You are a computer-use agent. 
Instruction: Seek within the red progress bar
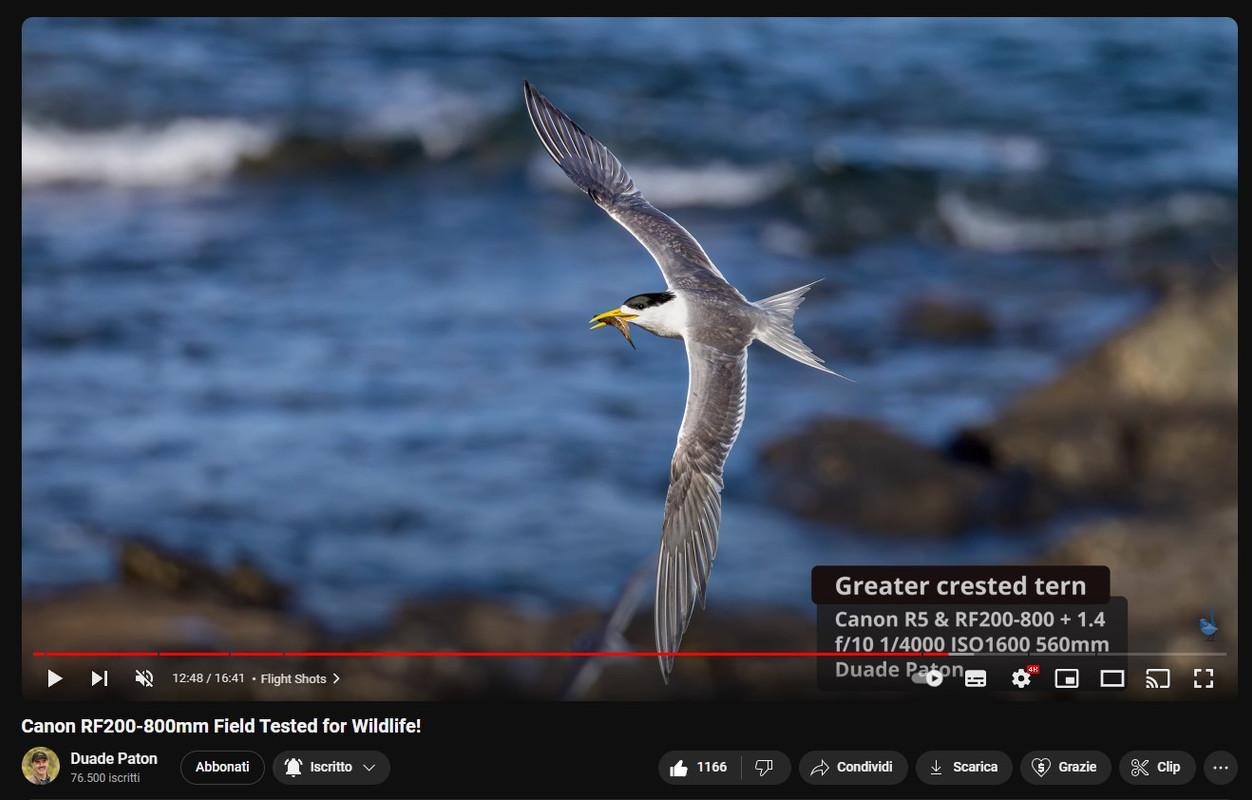pyautogui.click(x=629, y=654)
